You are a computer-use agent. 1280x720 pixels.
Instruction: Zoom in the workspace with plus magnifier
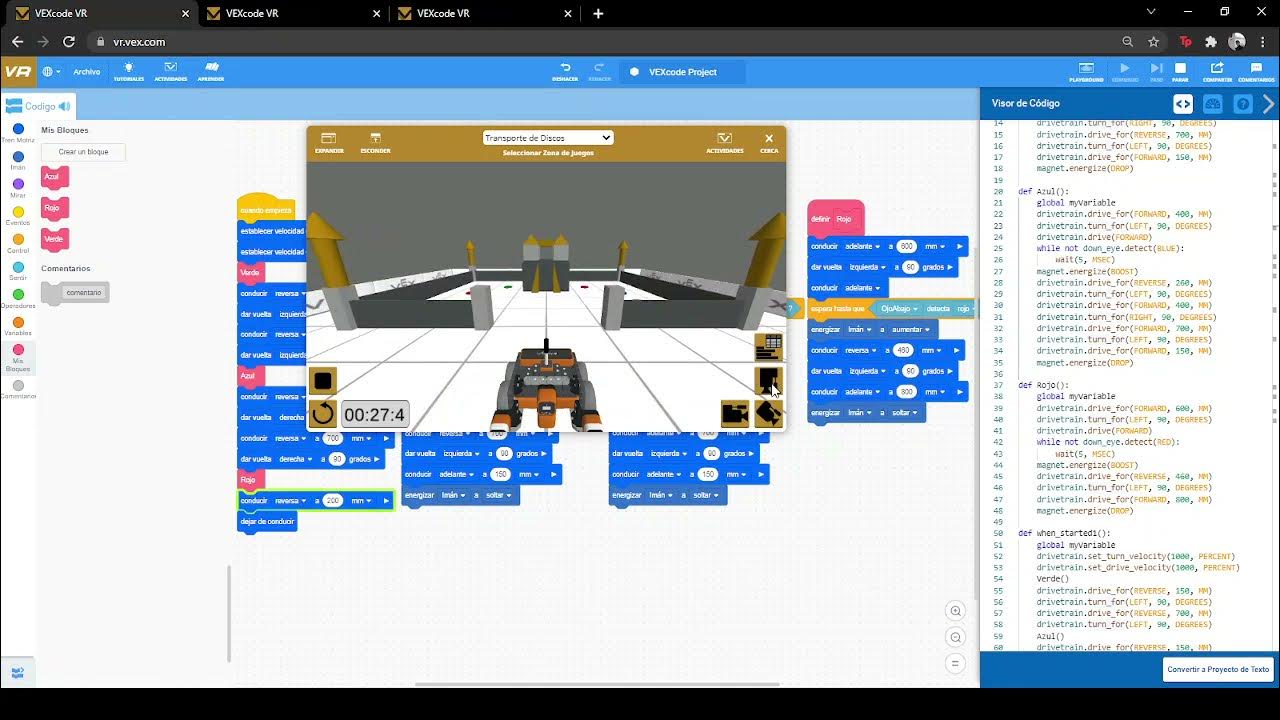pos(956,611)
